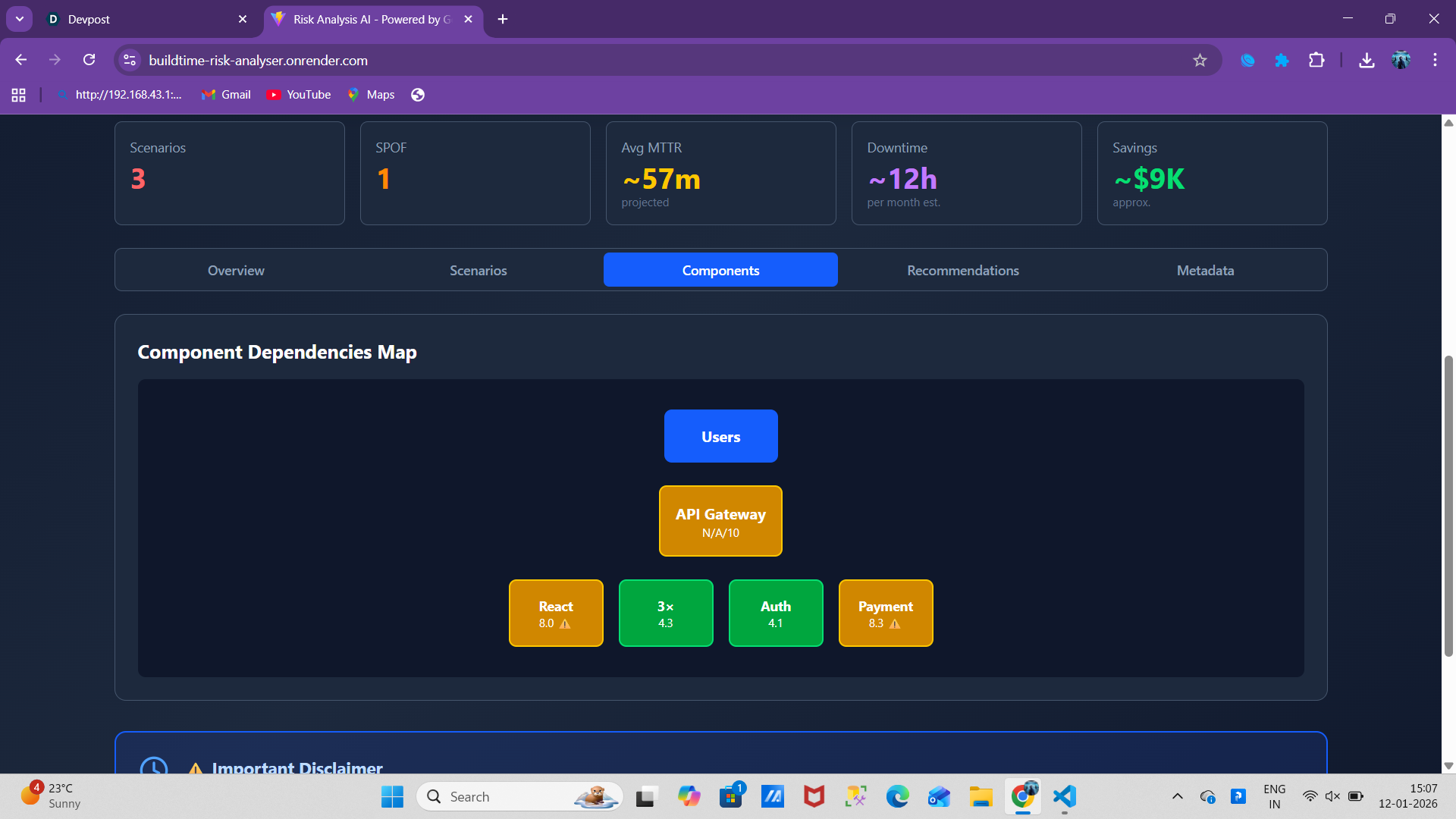
Task: Reload the page with refresh icon
Action: 89,60
